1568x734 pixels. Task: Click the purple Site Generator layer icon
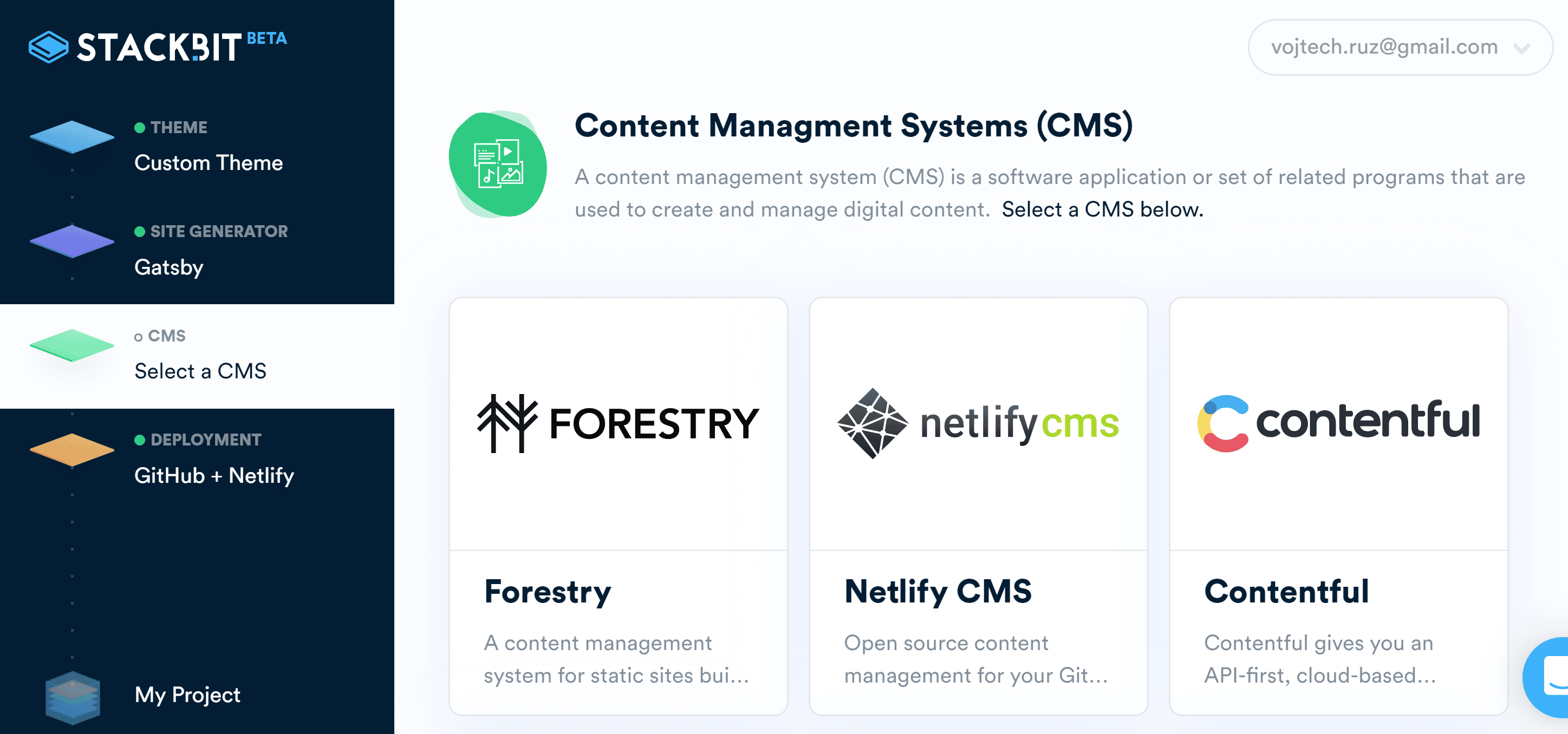coord(72,241)
